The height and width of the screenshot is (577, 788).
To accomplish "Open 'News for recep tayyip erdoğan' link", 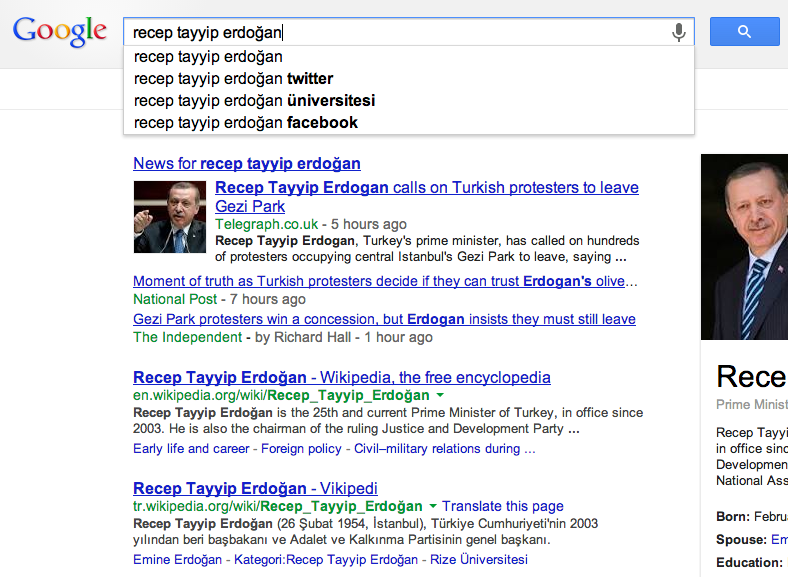I will 247,163.
